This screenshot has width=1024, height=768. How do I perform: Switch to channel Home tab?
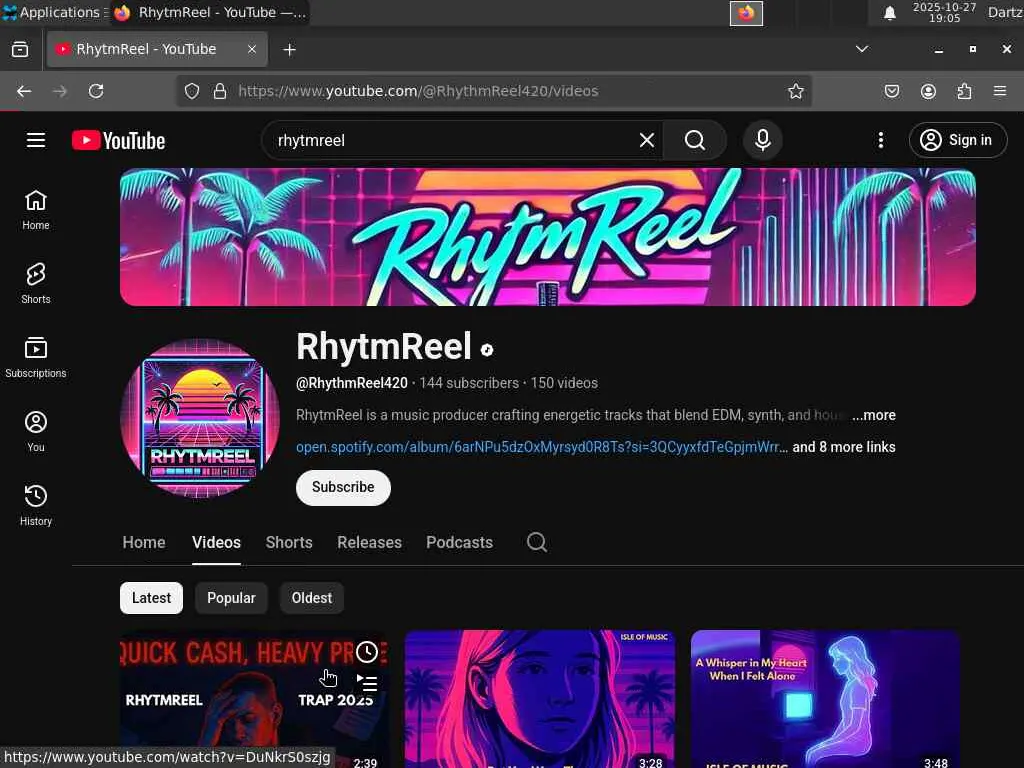(x=144, y=542)
